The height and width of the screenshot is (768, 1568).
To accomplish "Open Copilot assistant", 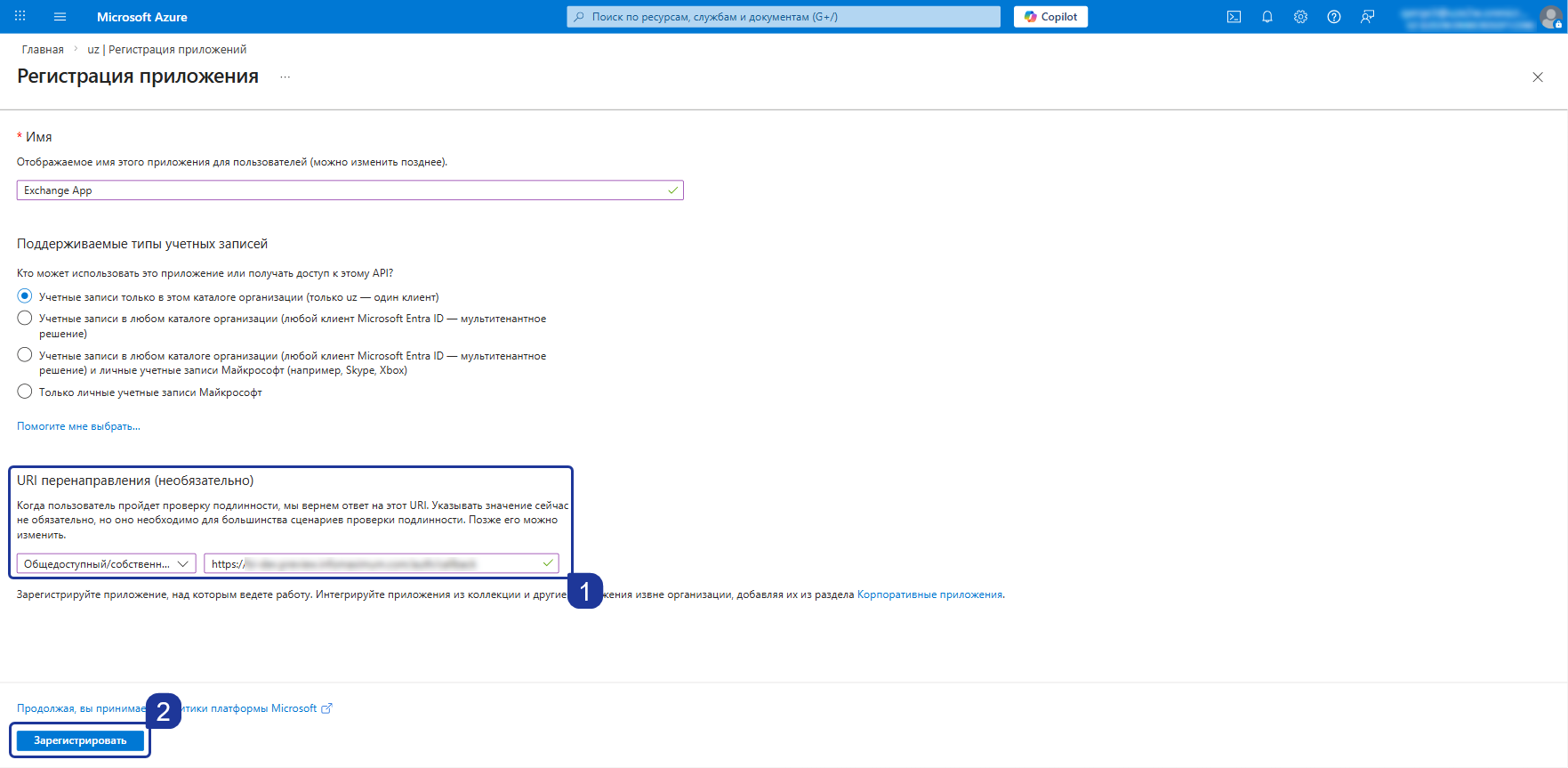I will (1050, 17).
